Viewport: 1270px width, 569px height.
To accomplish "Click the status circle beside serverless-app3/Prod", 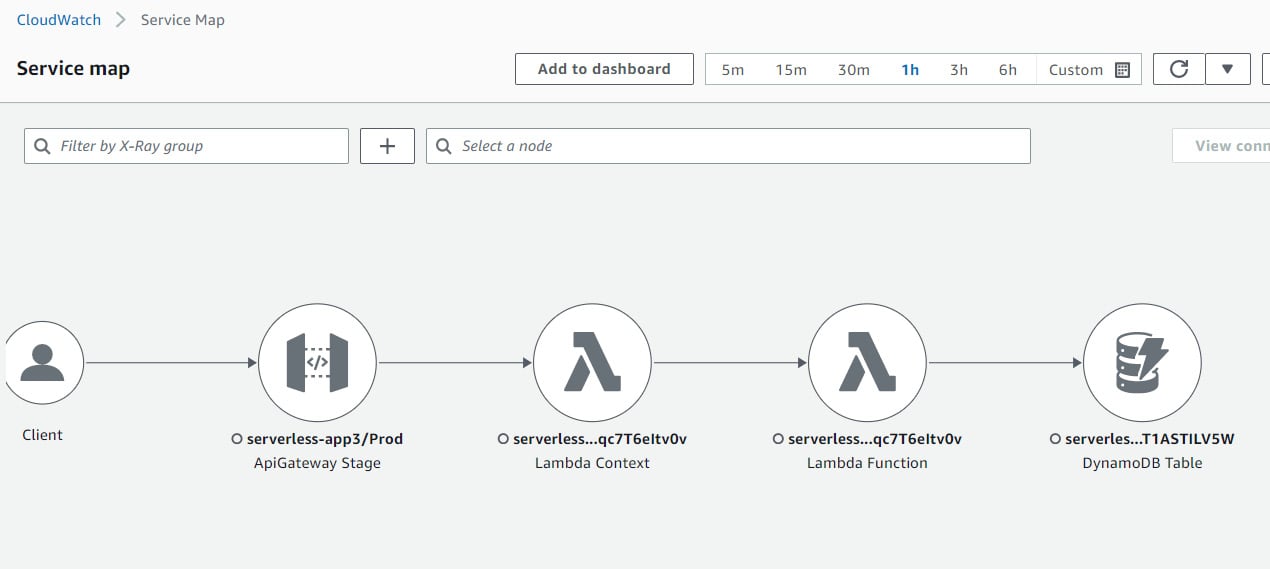I will click(x=237, y=439).
